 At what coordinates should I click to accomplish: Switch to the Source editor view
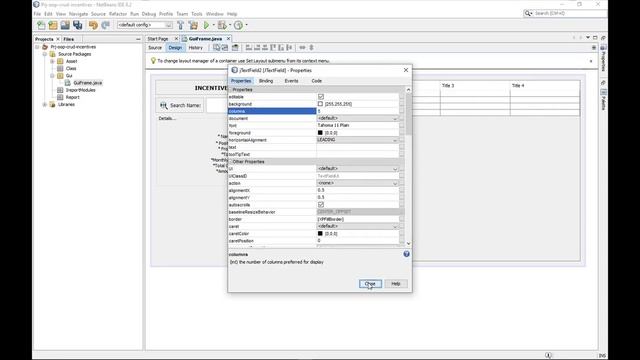[x=155, y=48]
